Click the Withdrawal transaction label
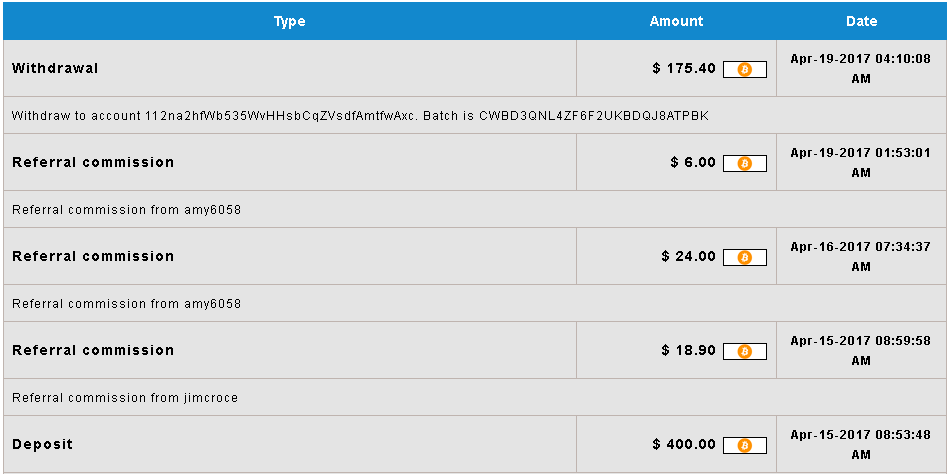 (x=55, y=68)
